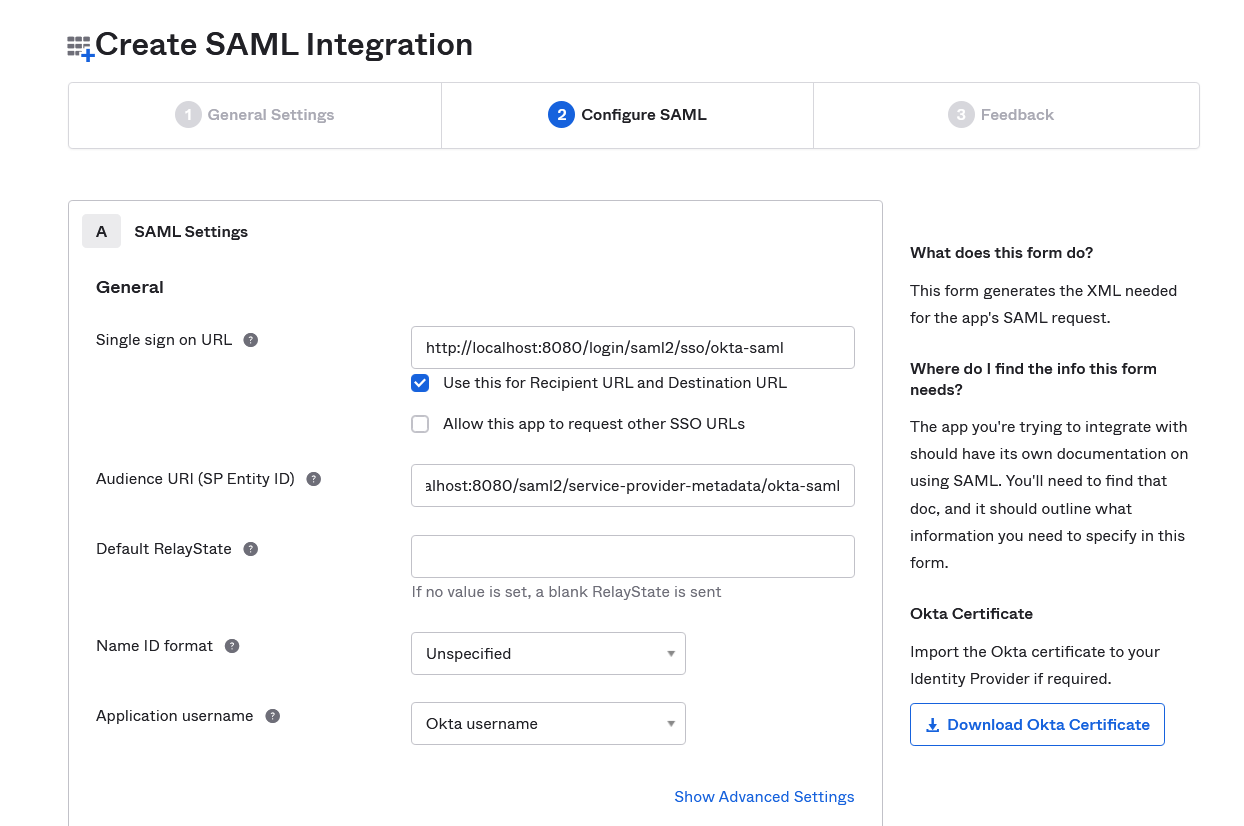Download the Okta Certificate

point(1037,724)
